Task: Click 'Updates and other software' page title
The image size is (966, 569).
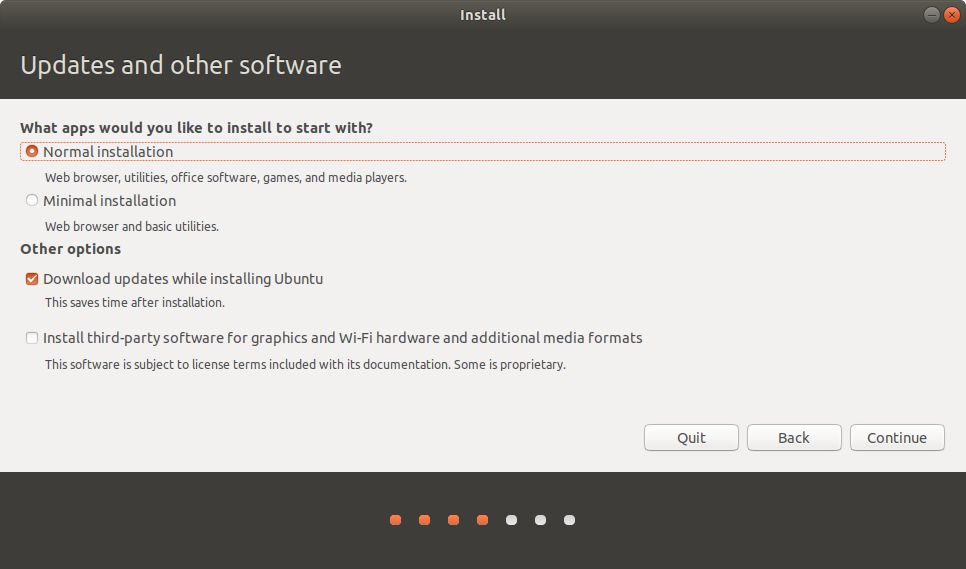Action: click(x=181, y=65)
